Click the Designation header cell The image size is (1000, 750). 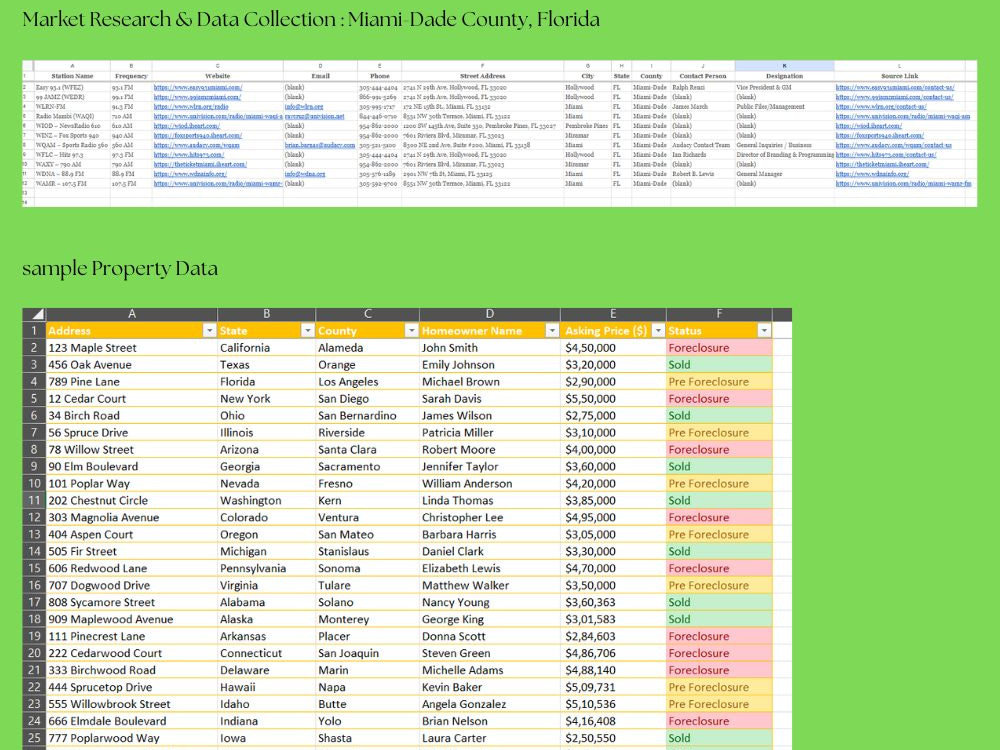point(784,75)
